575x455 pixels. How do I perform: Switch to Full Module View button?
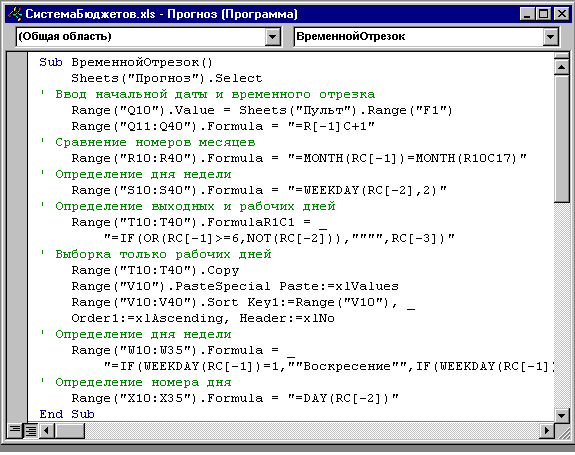point(31,430)
